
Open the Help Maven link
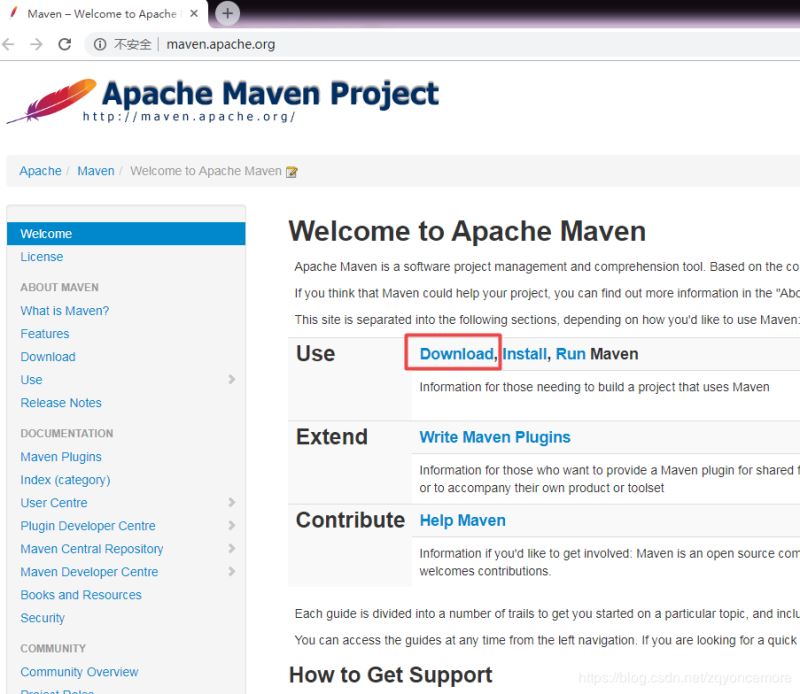coord(463,520)
